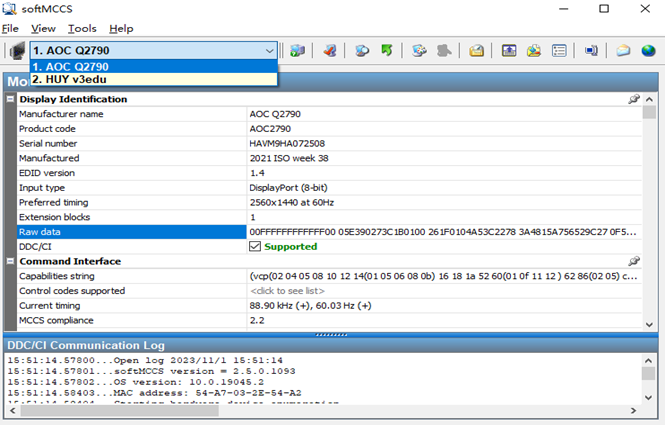Pin the Command Interface section

click(x=634, y=261)
